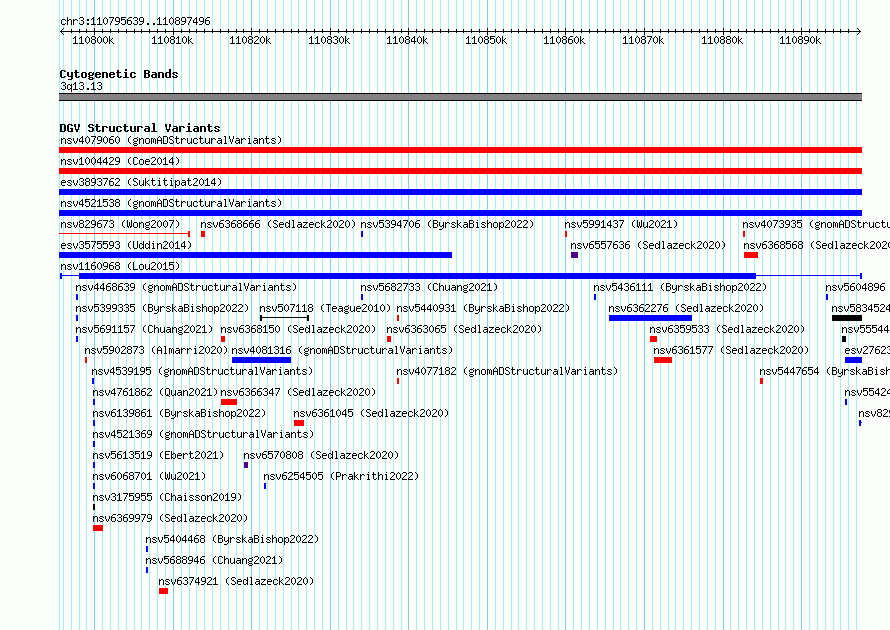This screenshot has height=630, width=890.
Task: Open nsv5691157 (Chuang2021) variant label
Action: (144, 329)
